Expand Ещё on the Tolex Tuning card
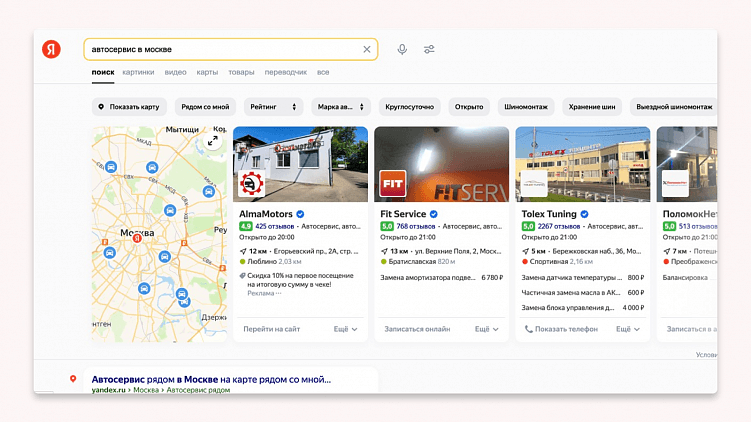 [x=628, y=329]
